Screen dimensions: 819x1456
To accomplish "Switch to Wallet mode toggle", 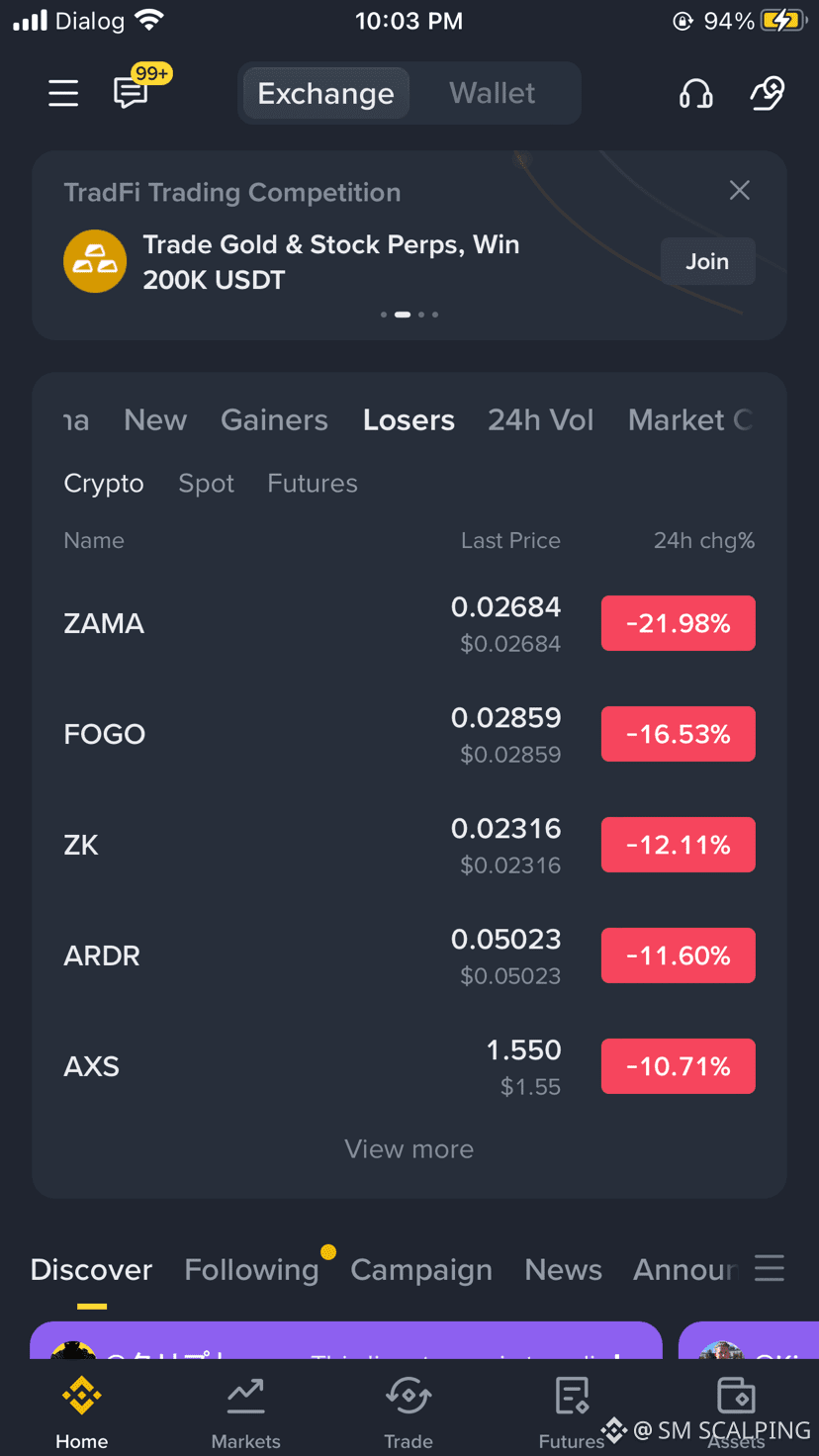I will pos(493,93).
